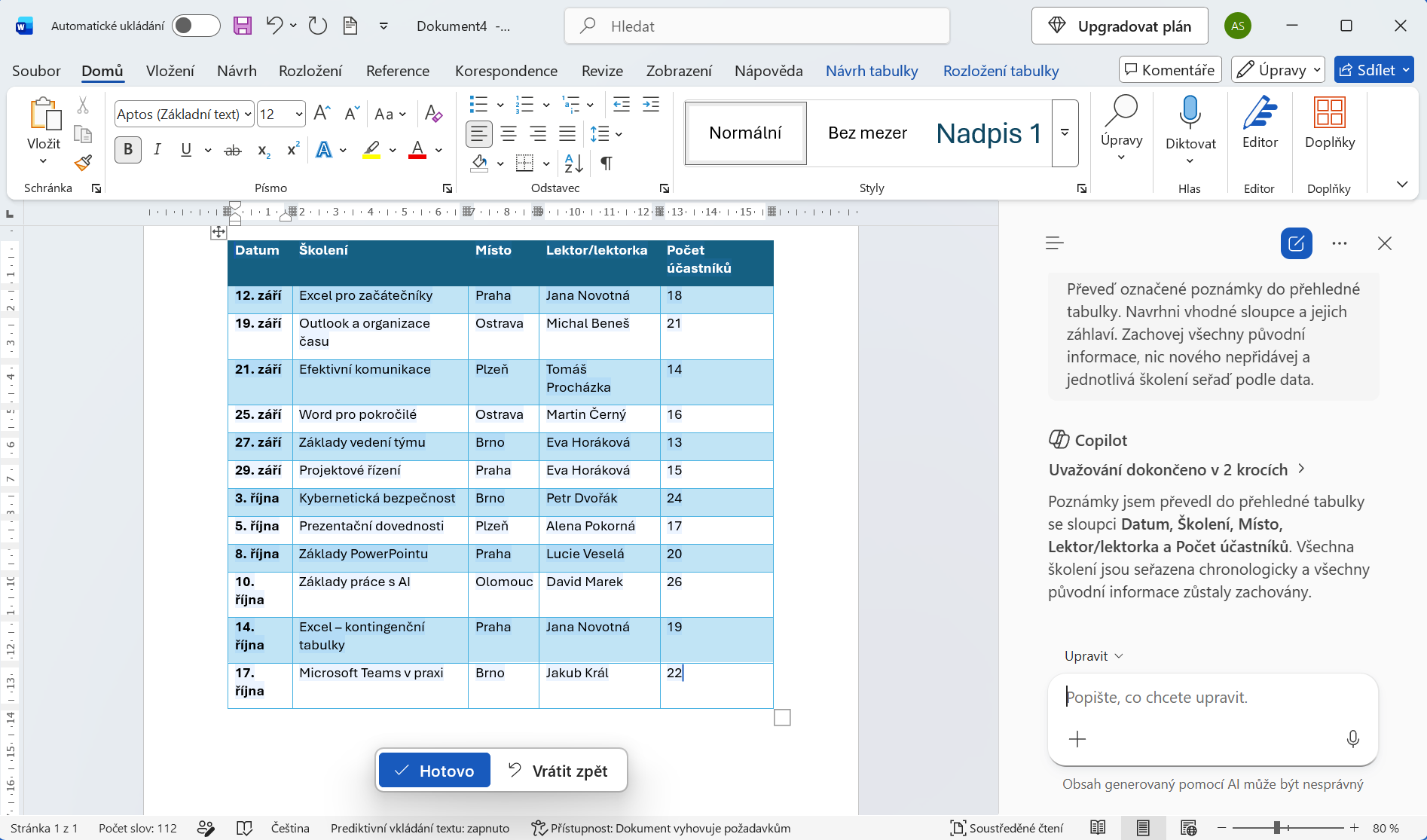This screenshot has width=1427, height=840.
Task: Click Sdílet button
Action: tap(1374, 70)
